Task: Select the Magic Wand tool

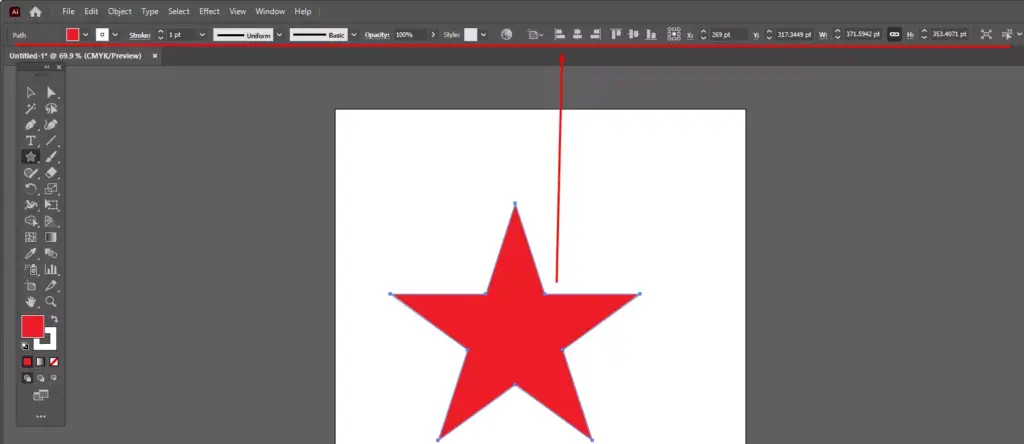Action: pos(31,108)
